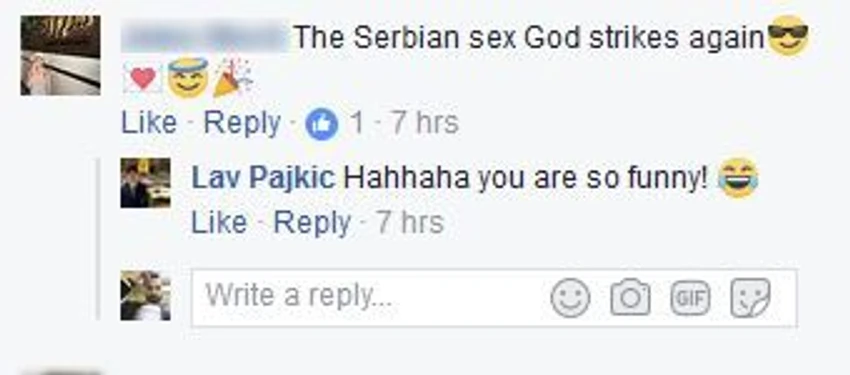Click the party popper emoji
Image resolution: width=850 pixels, height=375 pixels.
point(234,77)
